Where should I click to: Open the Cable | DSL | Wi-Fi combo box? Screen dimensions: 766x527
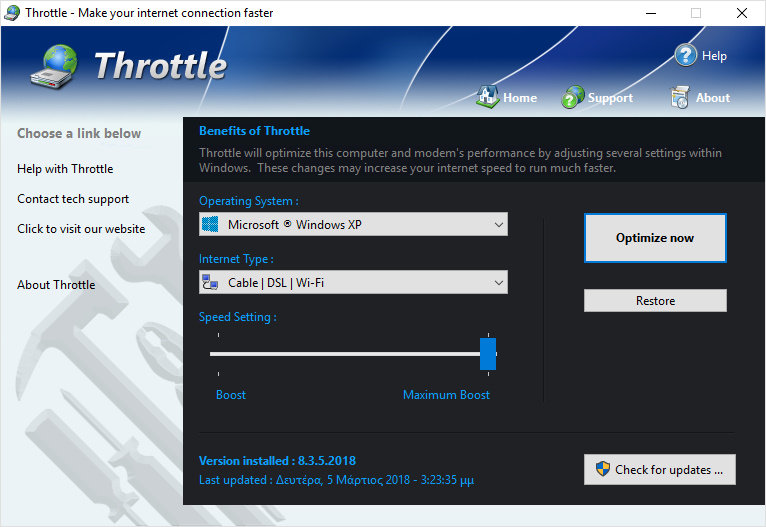(x=353, y=282)
